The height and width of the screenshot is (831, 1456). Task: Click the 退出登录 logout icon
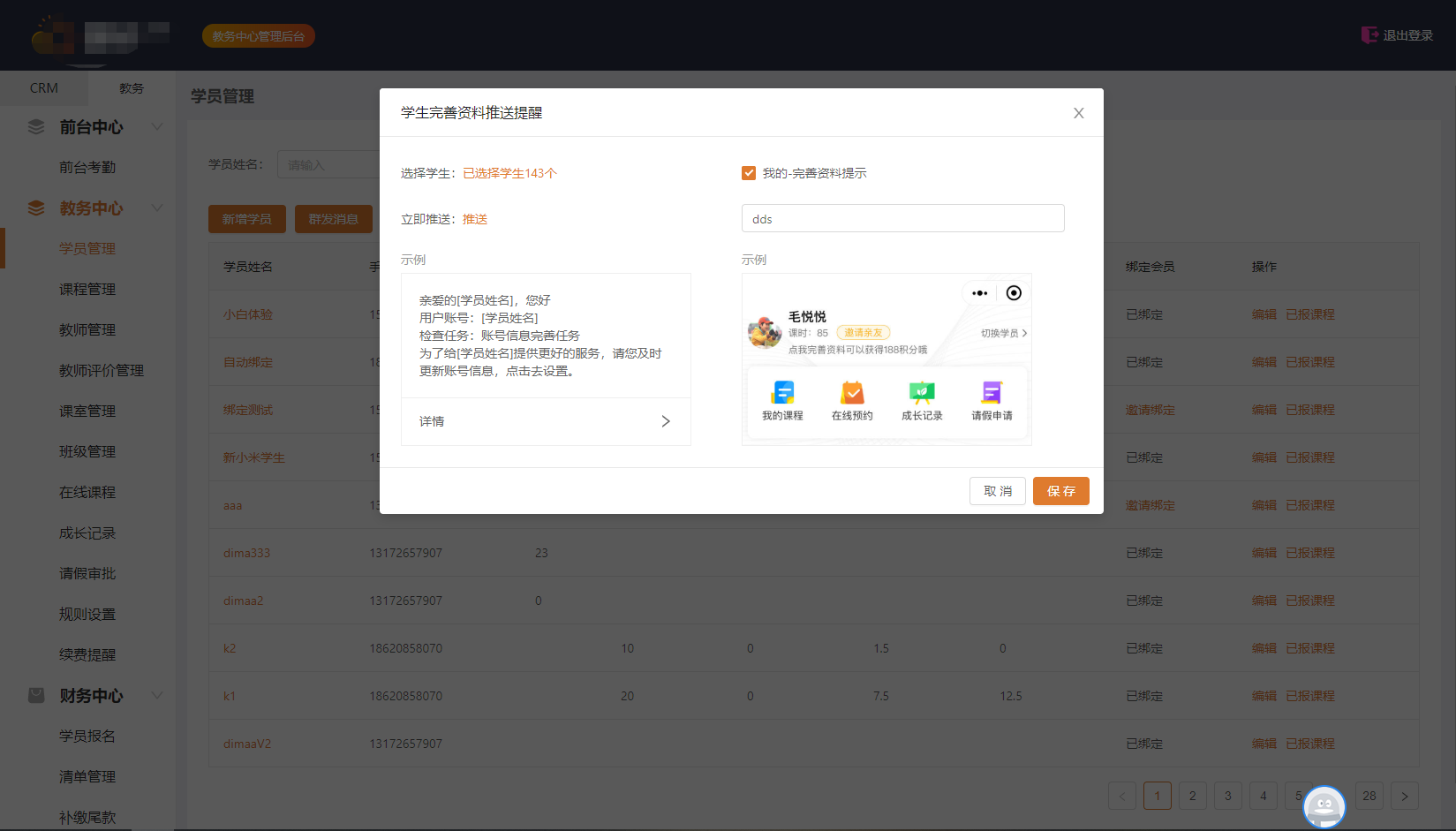[1369, 35]
